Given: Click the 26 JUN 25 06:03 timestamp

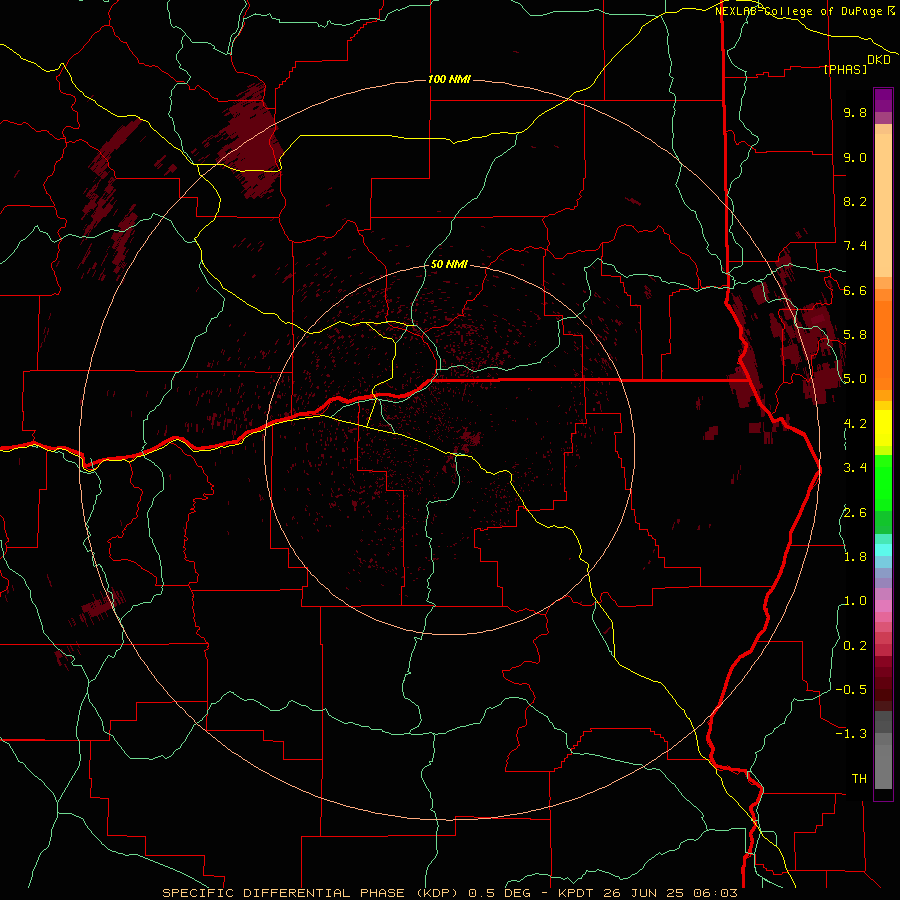Looking at the screenshot, I should point(670,893).
